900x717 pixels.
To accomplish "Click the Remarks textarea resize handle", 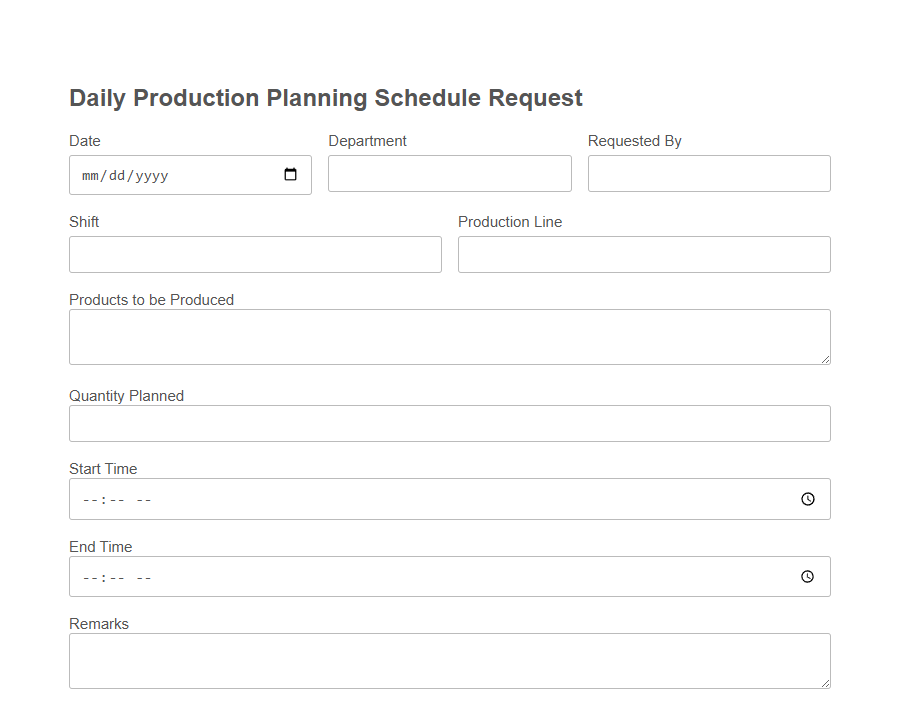I will click(x=826, y=684).
